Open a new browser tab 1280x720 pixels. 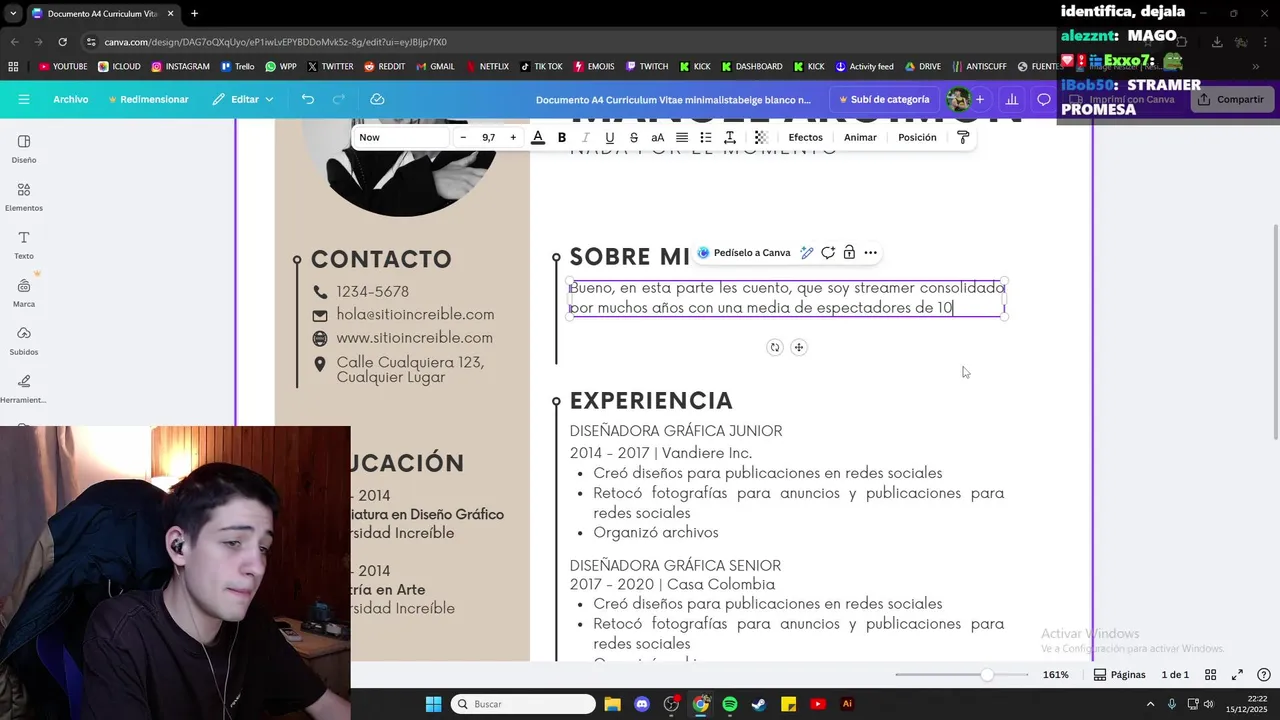(194, 14)
